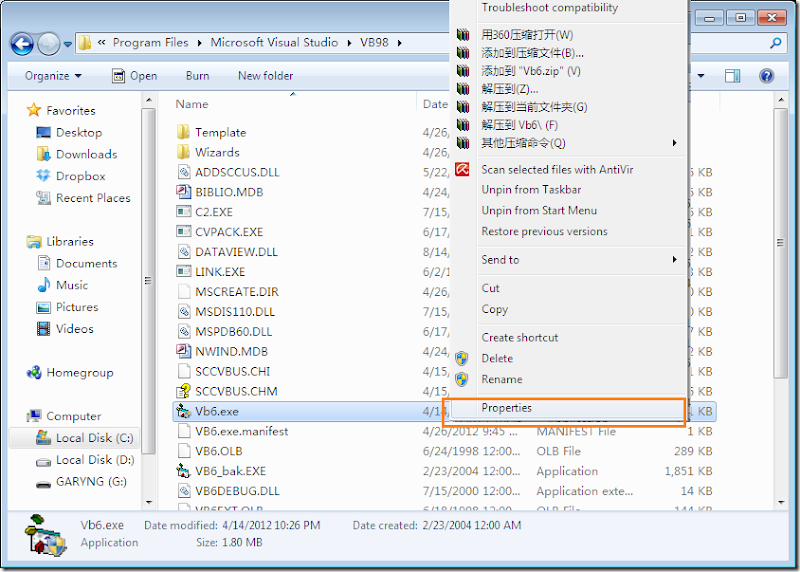This screenshot has height=572, width=800.
Task: Open the Organize dropdown menu
Action: pos(53,76)
